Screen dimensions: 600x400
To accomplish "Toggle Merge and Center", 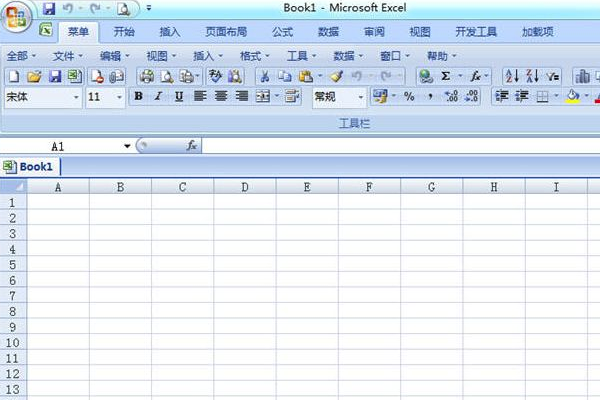I will [263, 96].
